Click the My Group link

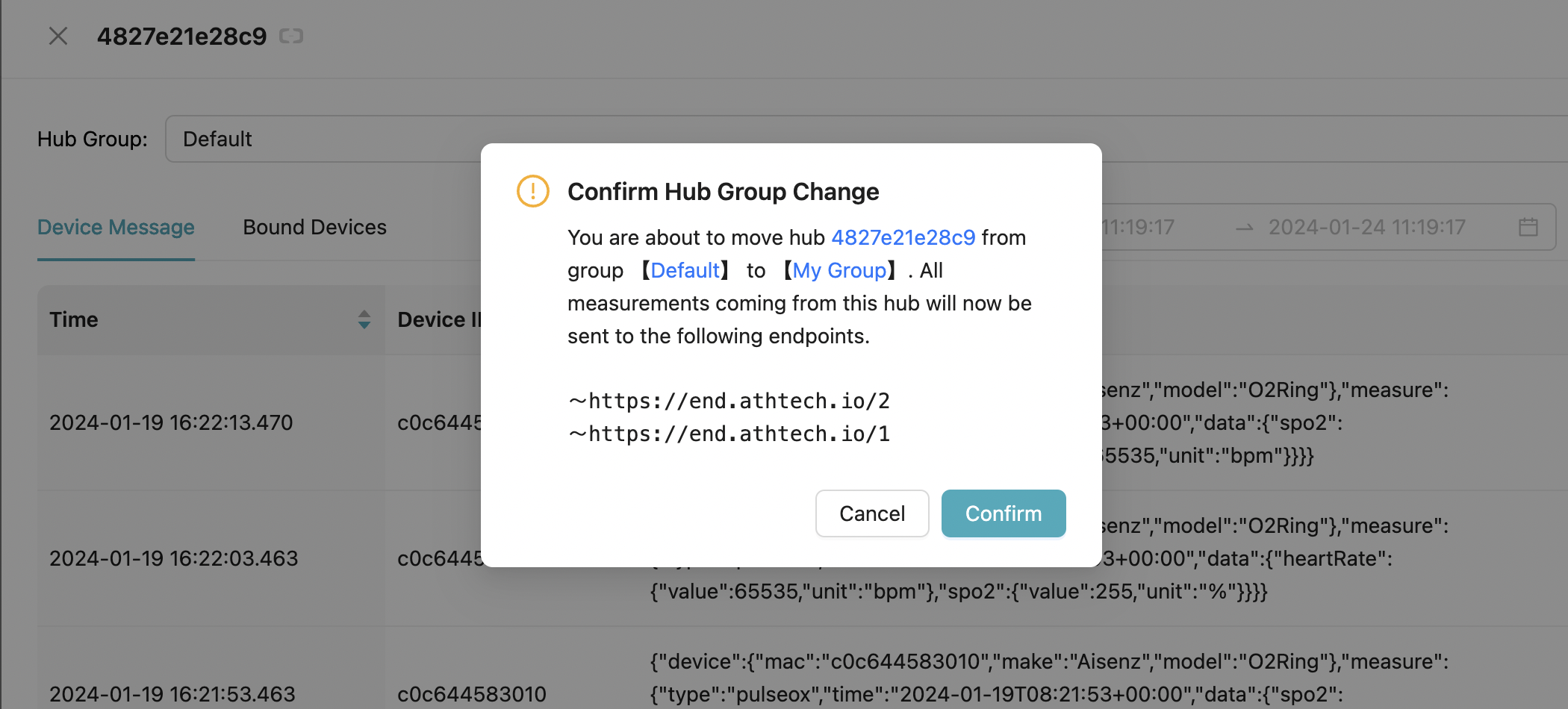click(x=839, y=270)
